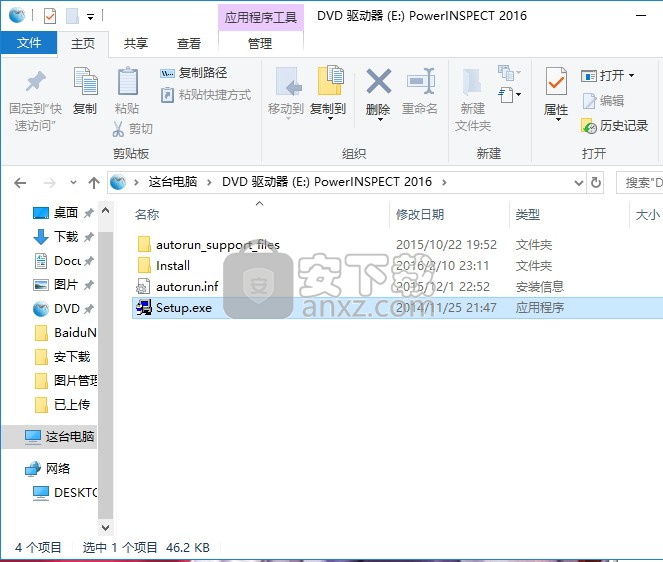This screenshot has width=663, height=562.
Task: Open the 图片管理 folder in sidebar
Action: [x=65, y=381]
